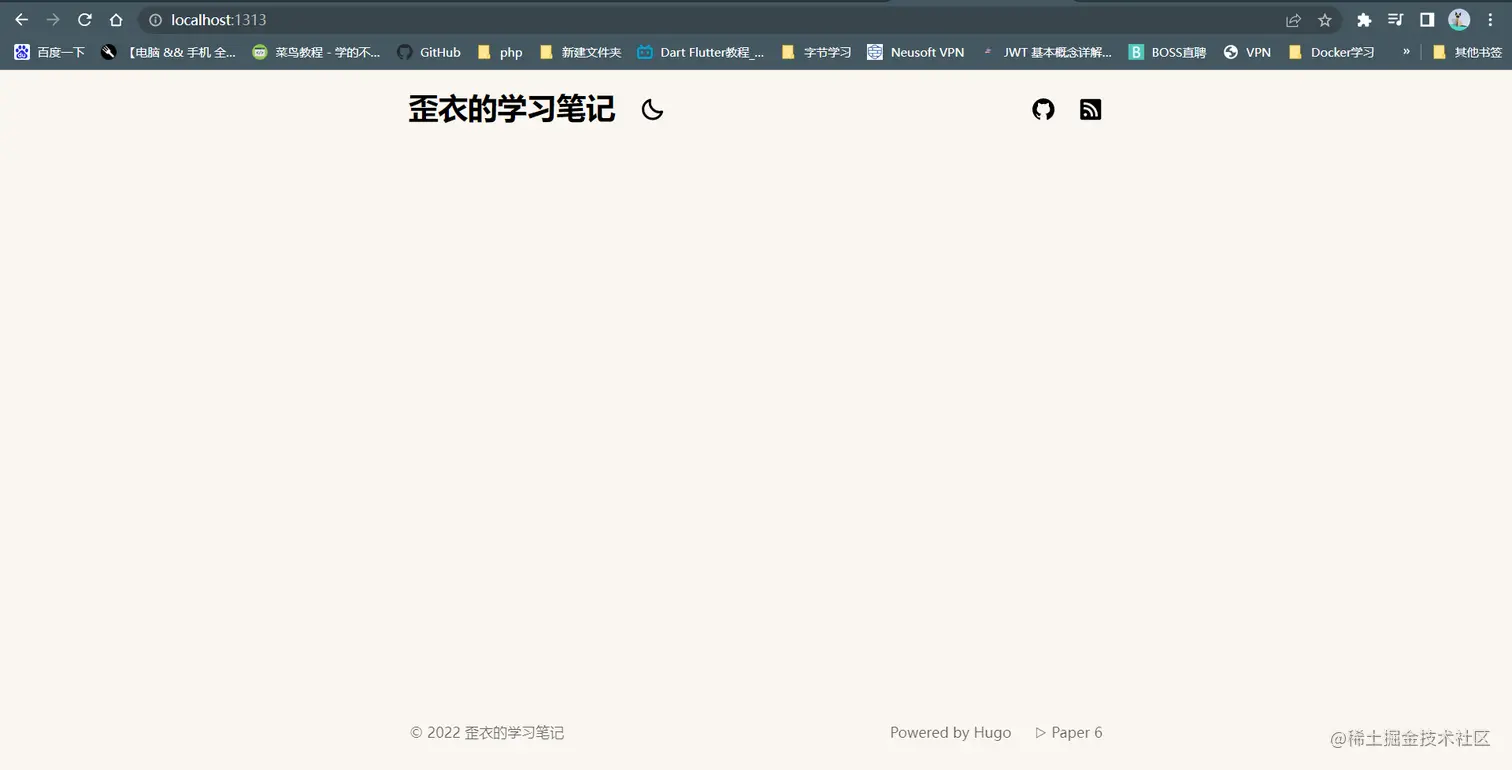
Task: Bookmark this page with the star icon
Action: 1324,19
